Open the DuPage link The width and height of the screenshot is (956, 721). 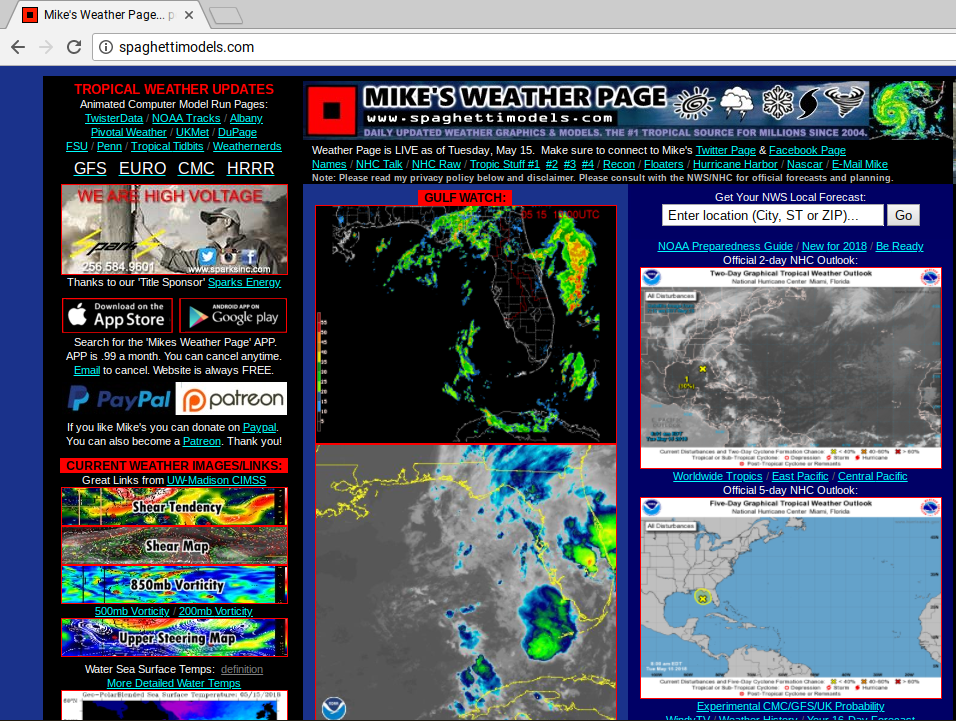pyautogui.click(x=237, y=132)
